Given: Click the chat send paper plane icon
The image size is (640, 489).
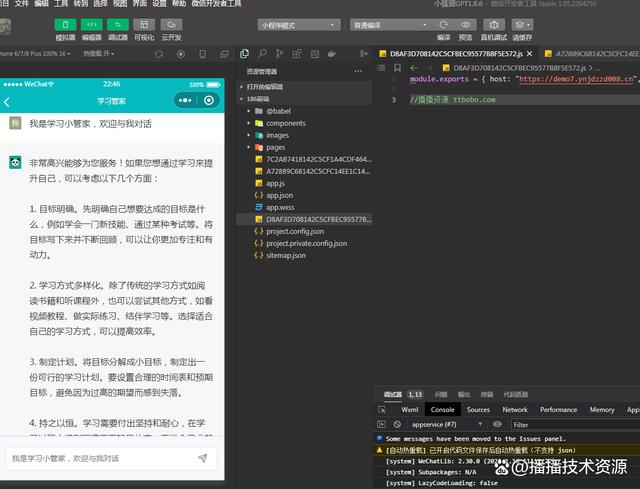Looking at the screenshot, I should (202, 458).
